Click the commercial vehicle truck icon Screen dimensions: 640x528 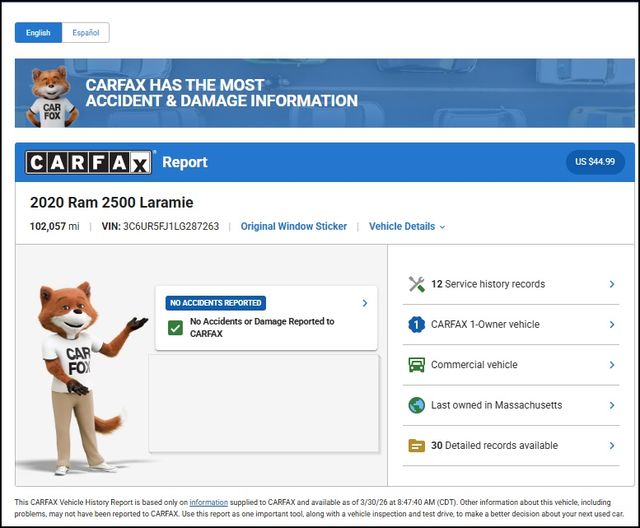[417, 365]
